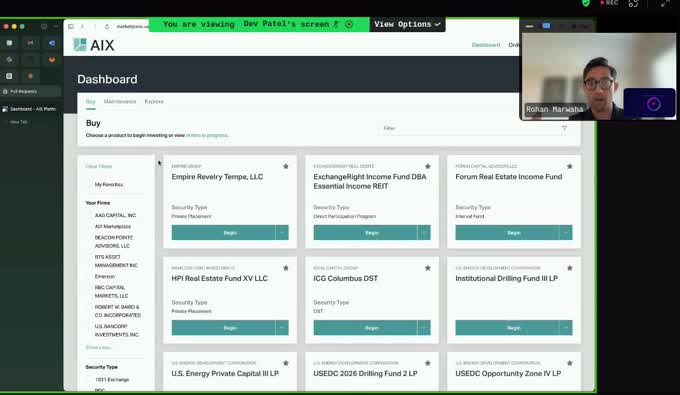Screen dimensions: 680x395
Task: Select the blue thumbnail view icon above video
Action: click(546, 26)
